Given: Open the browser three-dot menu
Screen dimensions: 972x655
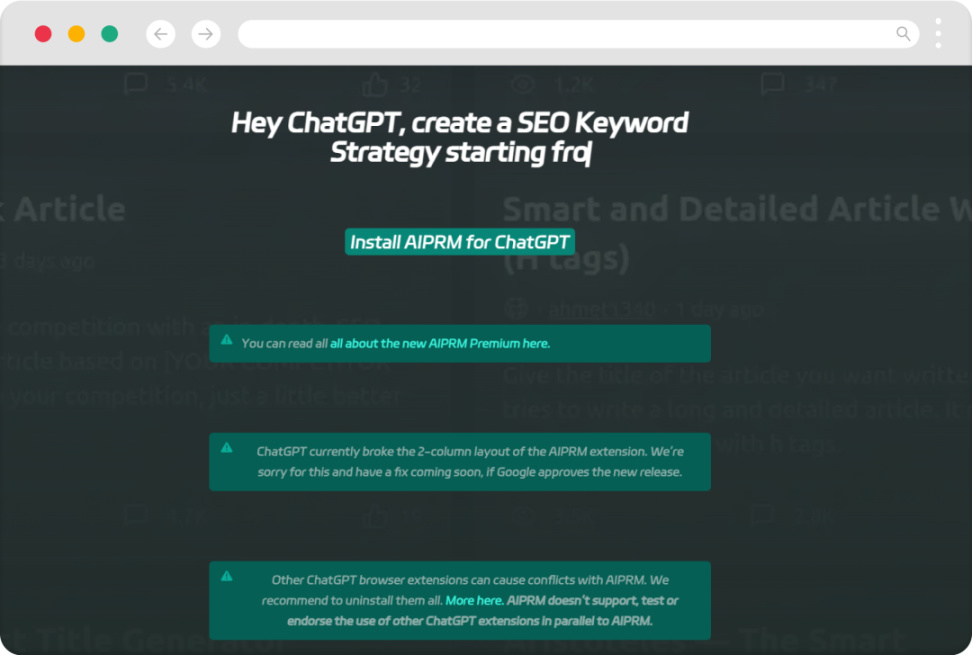Looking at the screenshot, I should click(x=938, y=33).
